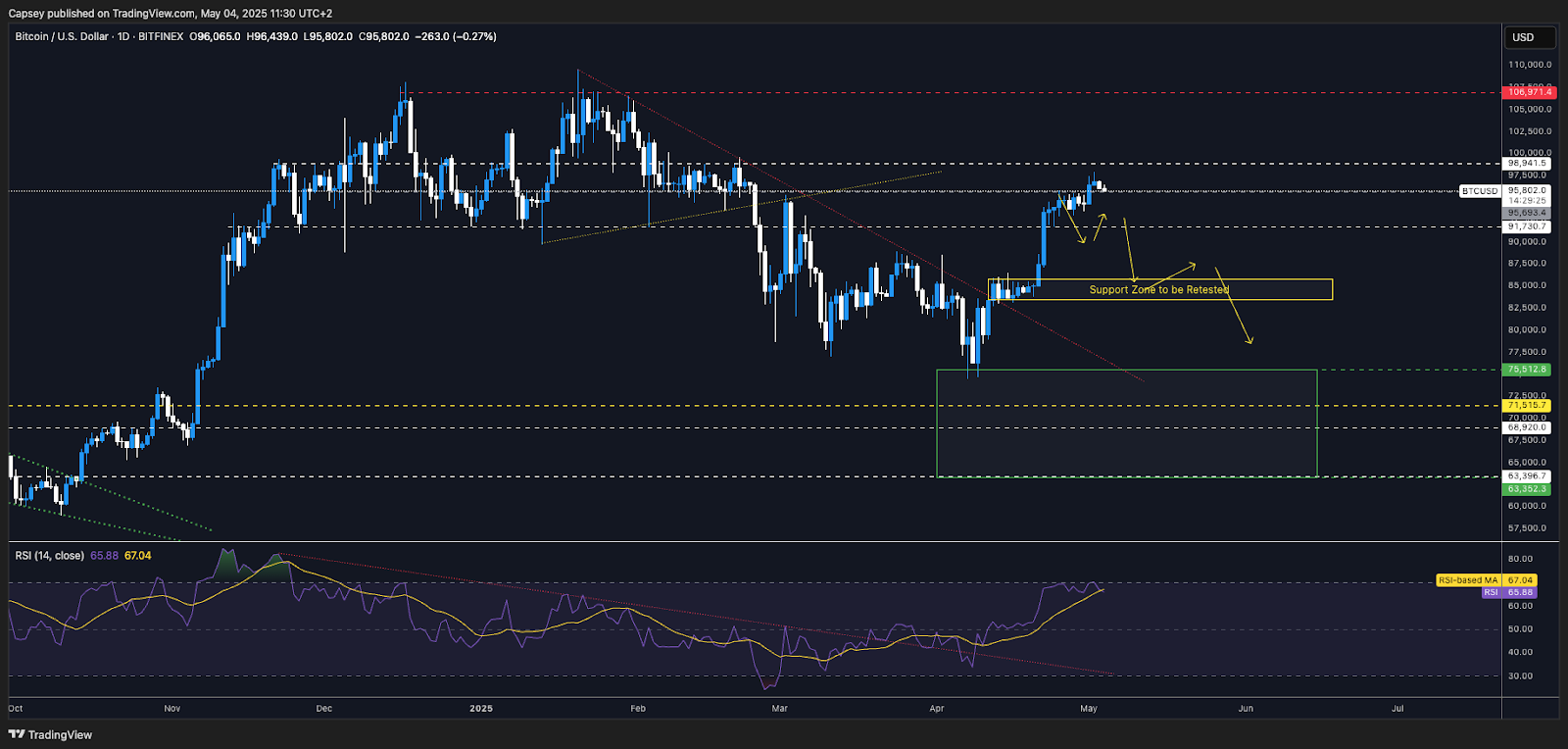Click the 68,920.0 price level label
This screenshot has width=1568, height=749.
pos(1527,427)
